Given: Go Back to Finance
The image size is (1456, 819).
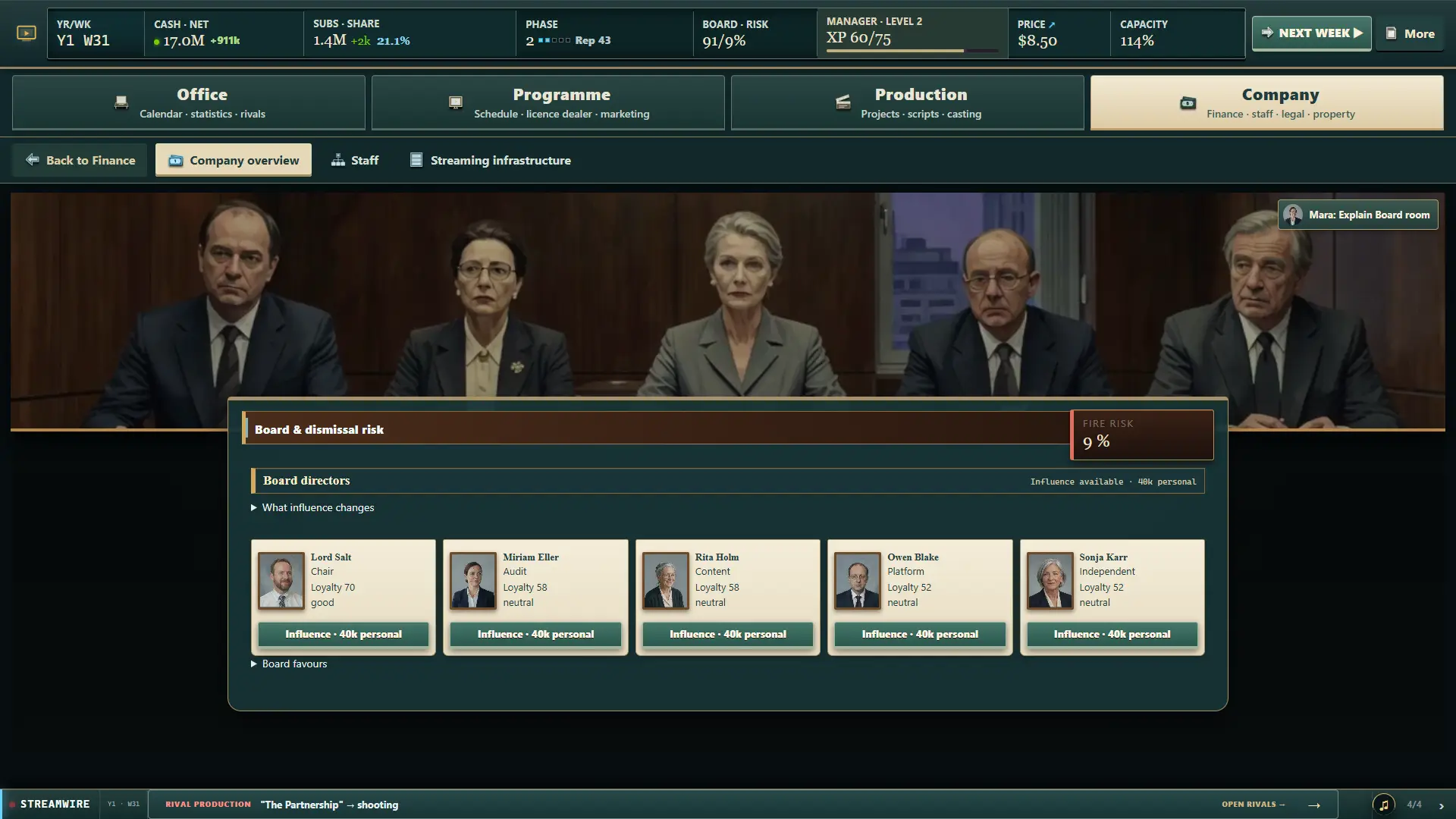Looking at the screenshot, I should point(80,160).
